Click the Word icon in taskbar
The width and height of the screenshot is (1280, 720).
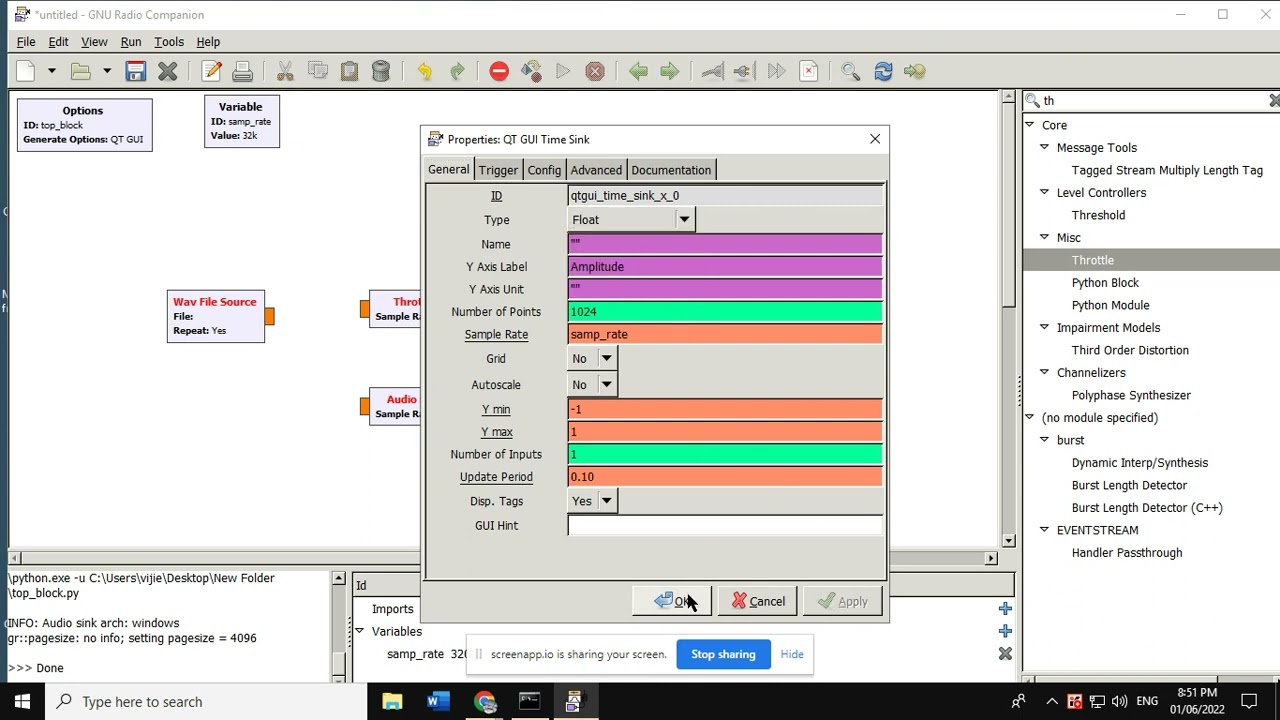[x=437, y=702]
